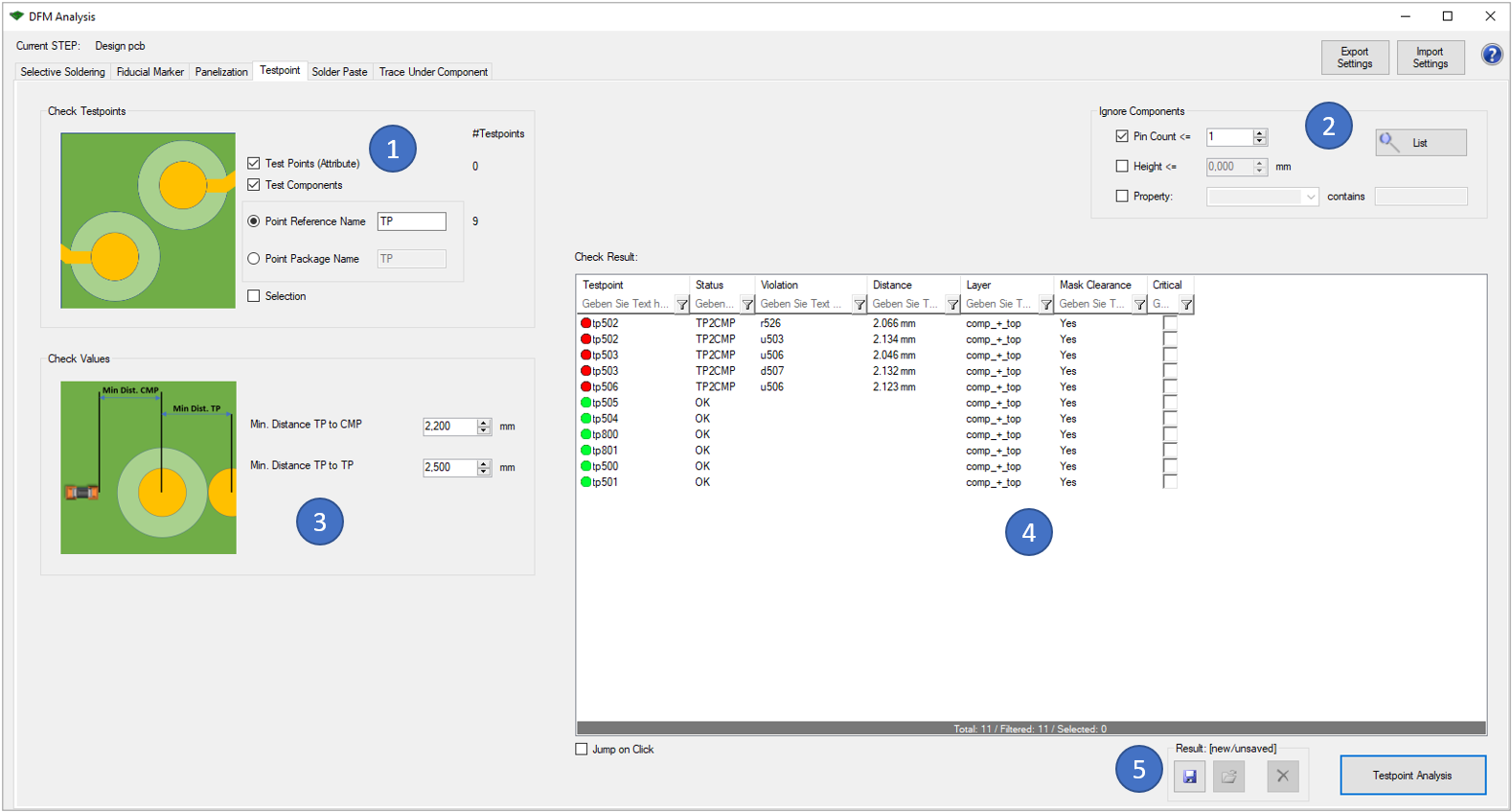Click the red status dot for tp506
Image resolution: width=1512 pixels, height=812 pixels.
(586, 386)
